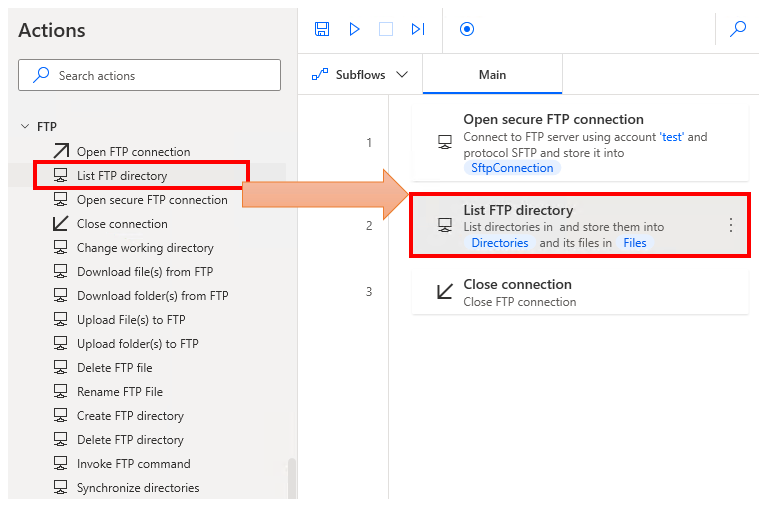Run next action step icon

[x=418, y=29]
